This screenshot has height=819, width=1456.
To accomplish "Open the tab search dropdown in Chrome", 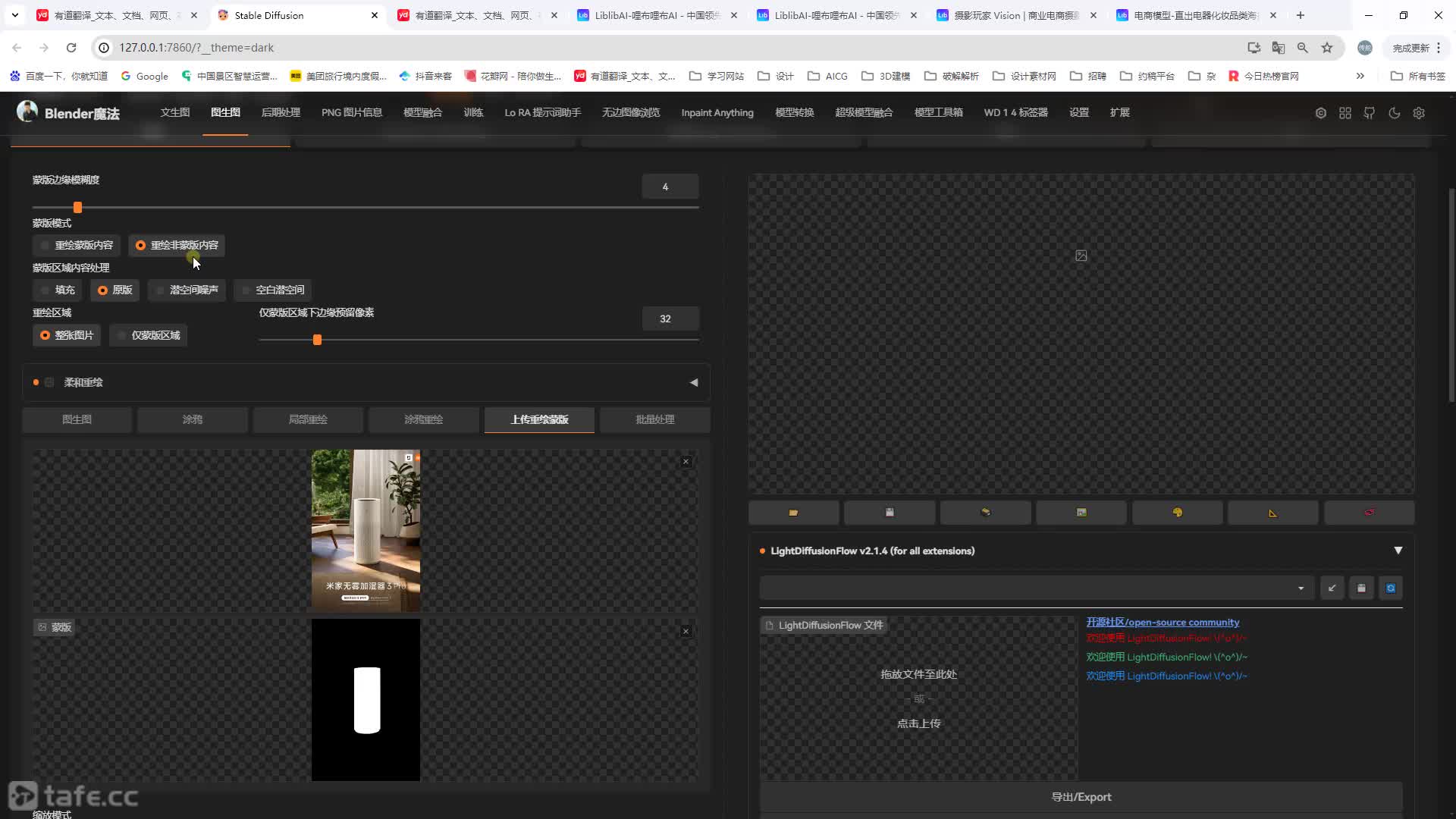I will click(15, 15).
